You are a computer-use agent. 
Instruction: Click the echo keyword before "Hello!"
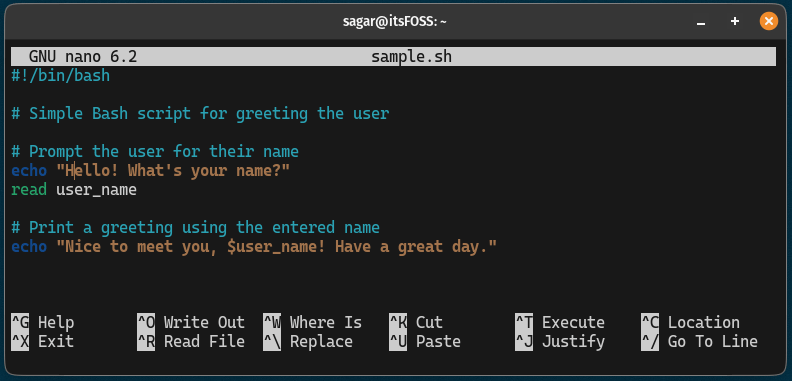pos(29,171)
